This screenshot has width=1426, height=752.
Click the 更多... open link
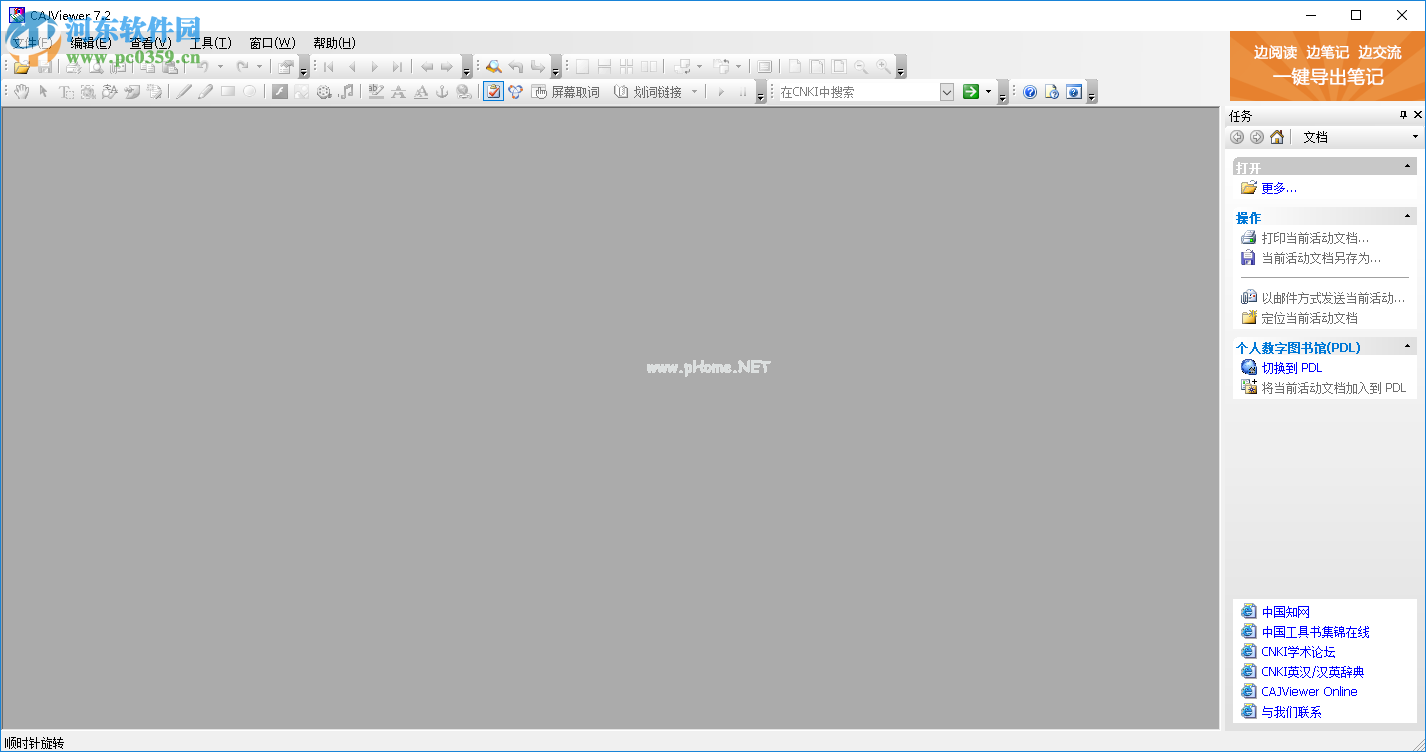(1279, 188)
